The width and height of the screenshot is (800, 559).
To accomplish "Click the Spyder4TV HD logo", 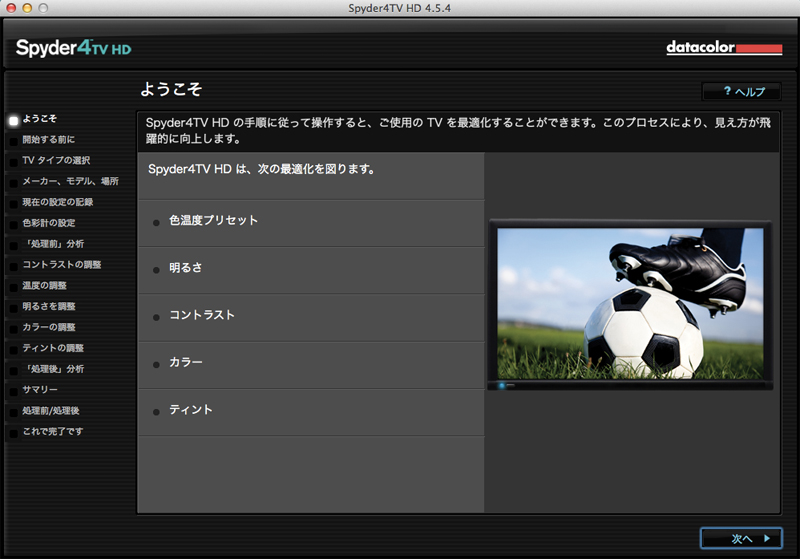I will click(x=73, y=48).
